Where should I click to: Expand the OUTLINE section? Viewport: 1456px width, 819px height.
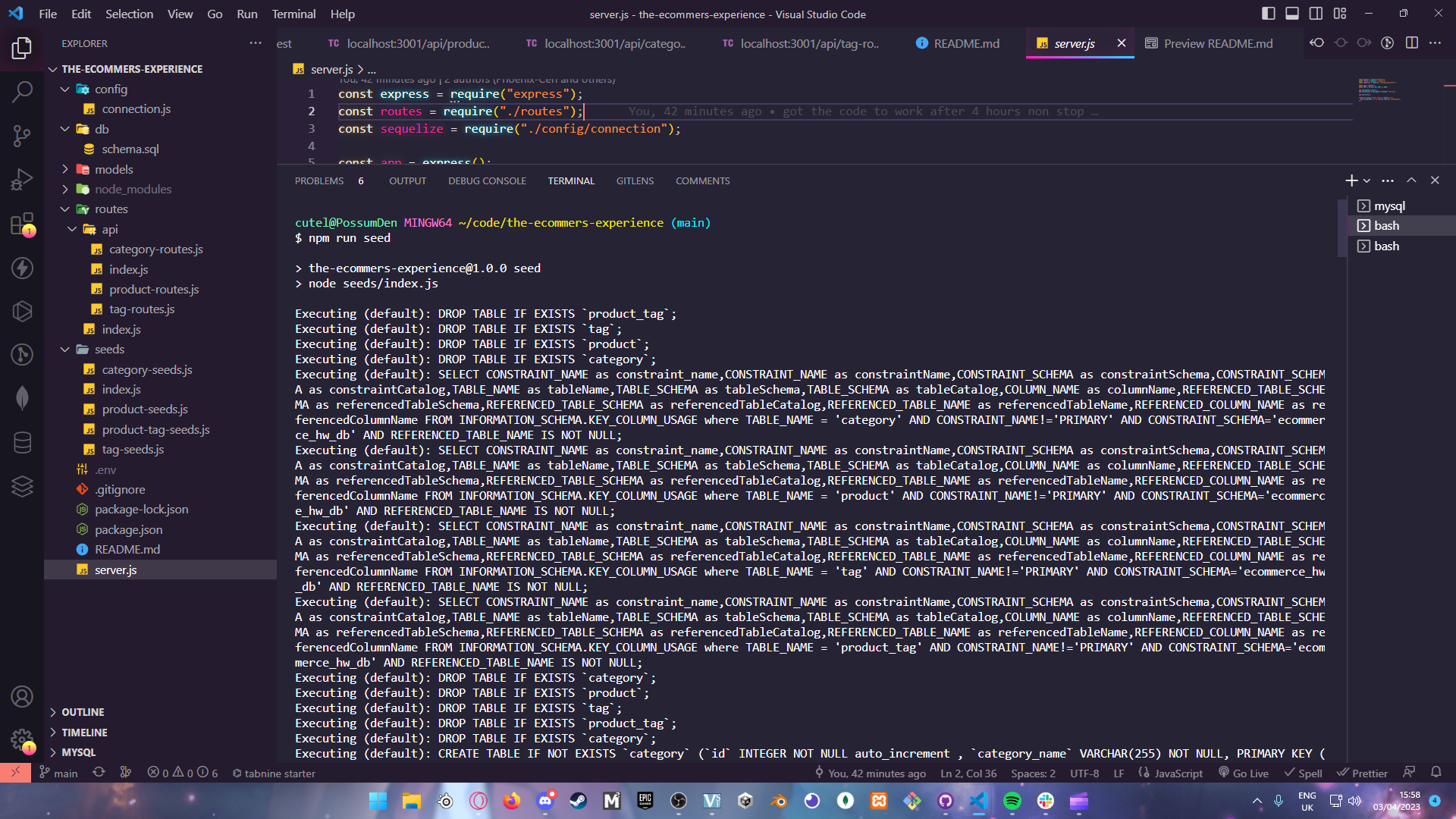82,711
